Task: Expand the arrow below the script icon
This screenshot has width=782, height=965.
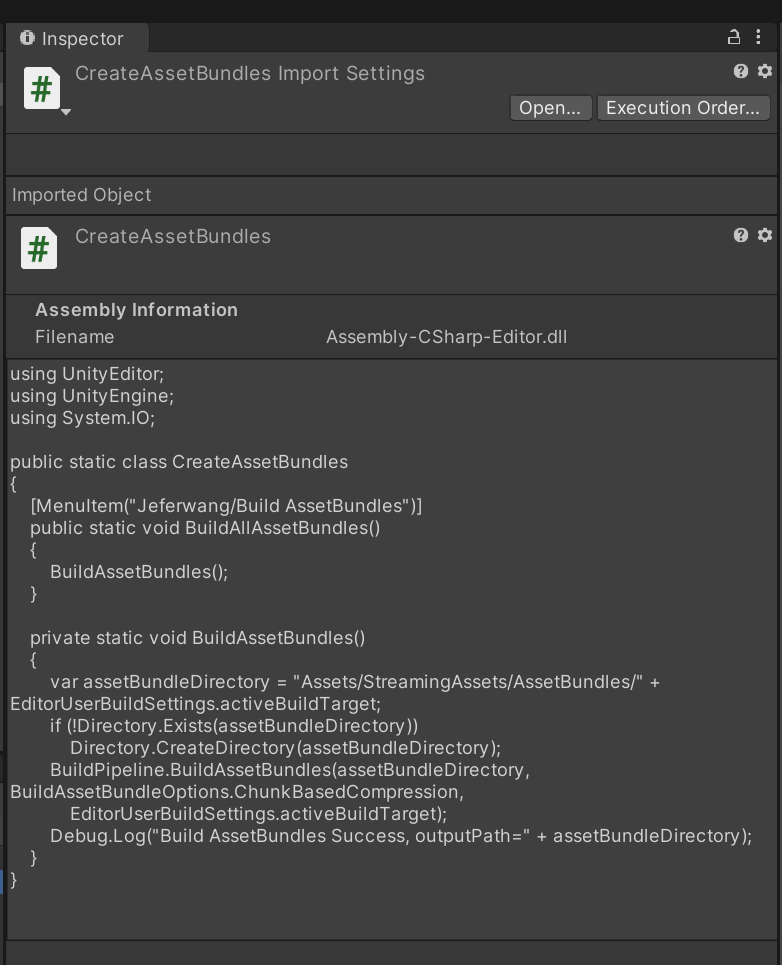Action: pos(66,112)
